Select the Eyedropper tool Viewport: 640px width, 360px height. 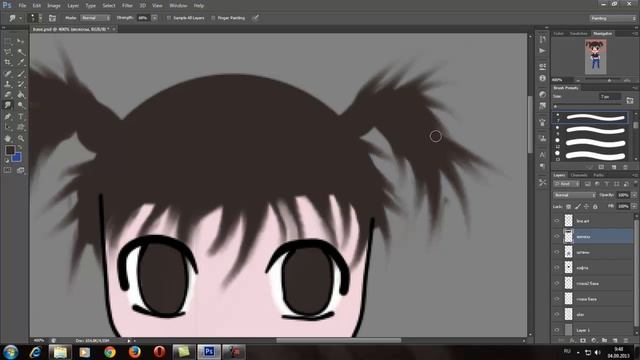pos(21,62)
